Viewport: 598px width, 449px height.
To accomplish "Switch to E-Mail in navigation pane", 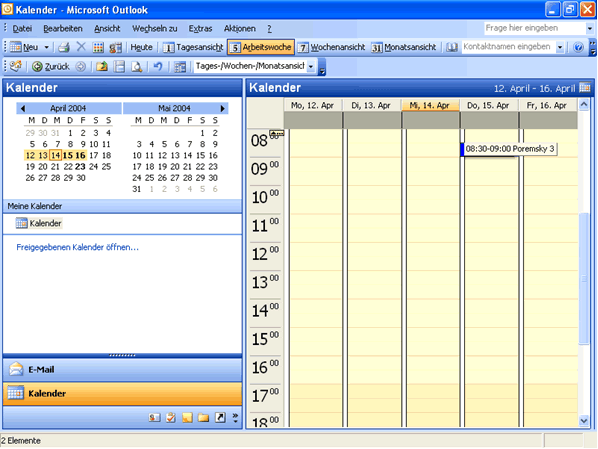I will tap(122, 369).
